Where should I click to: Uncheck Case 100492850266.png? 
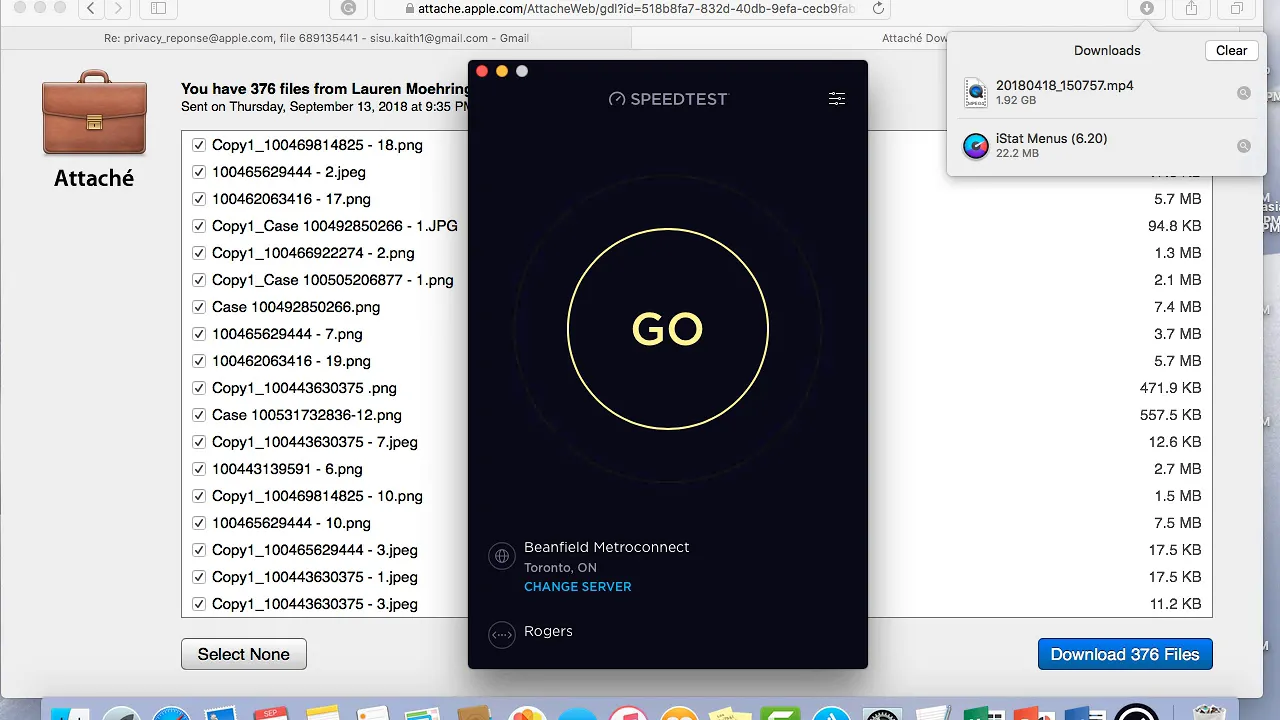199,307
